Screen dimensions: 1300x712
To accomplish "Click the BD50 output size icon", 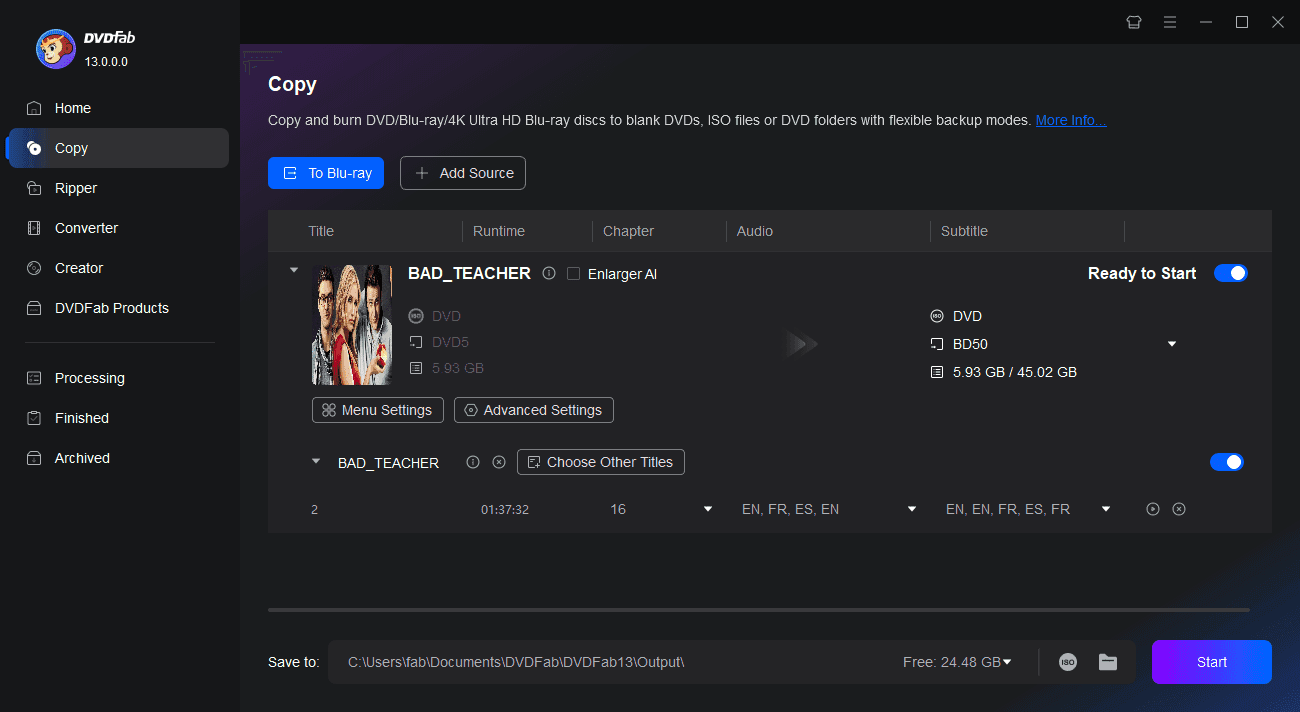I will point(937,344).
